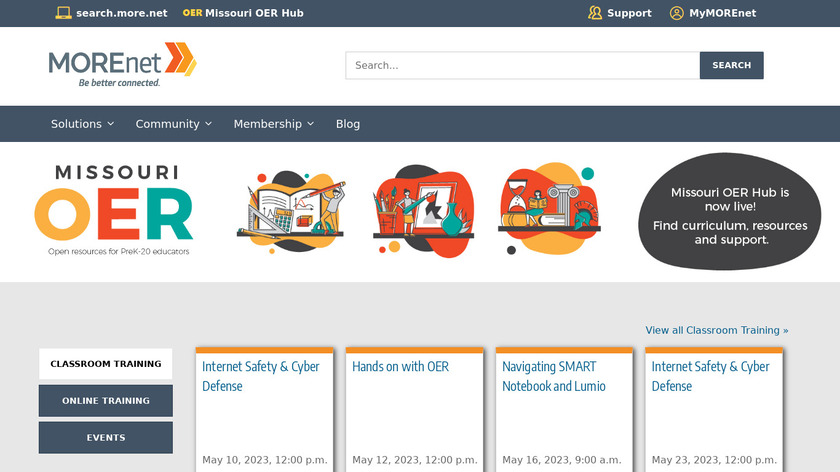Click into the Search text field

522,65
